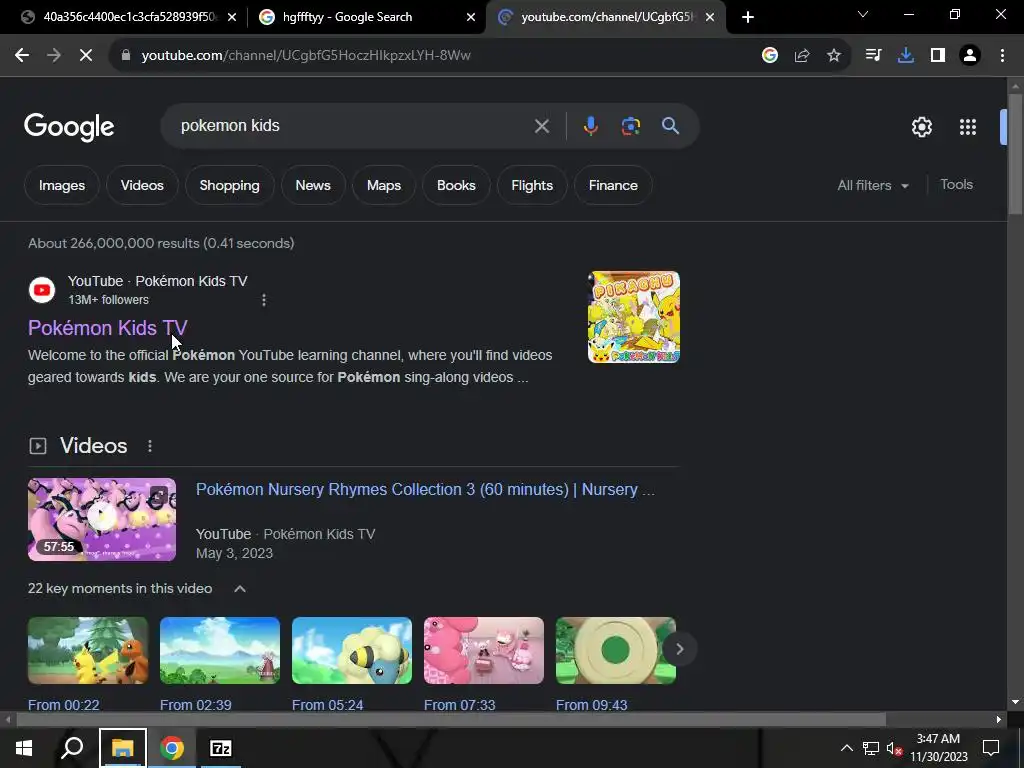Open Chrome downloads icon
The width and height of the screenshot is (1024, 768).
905,56
